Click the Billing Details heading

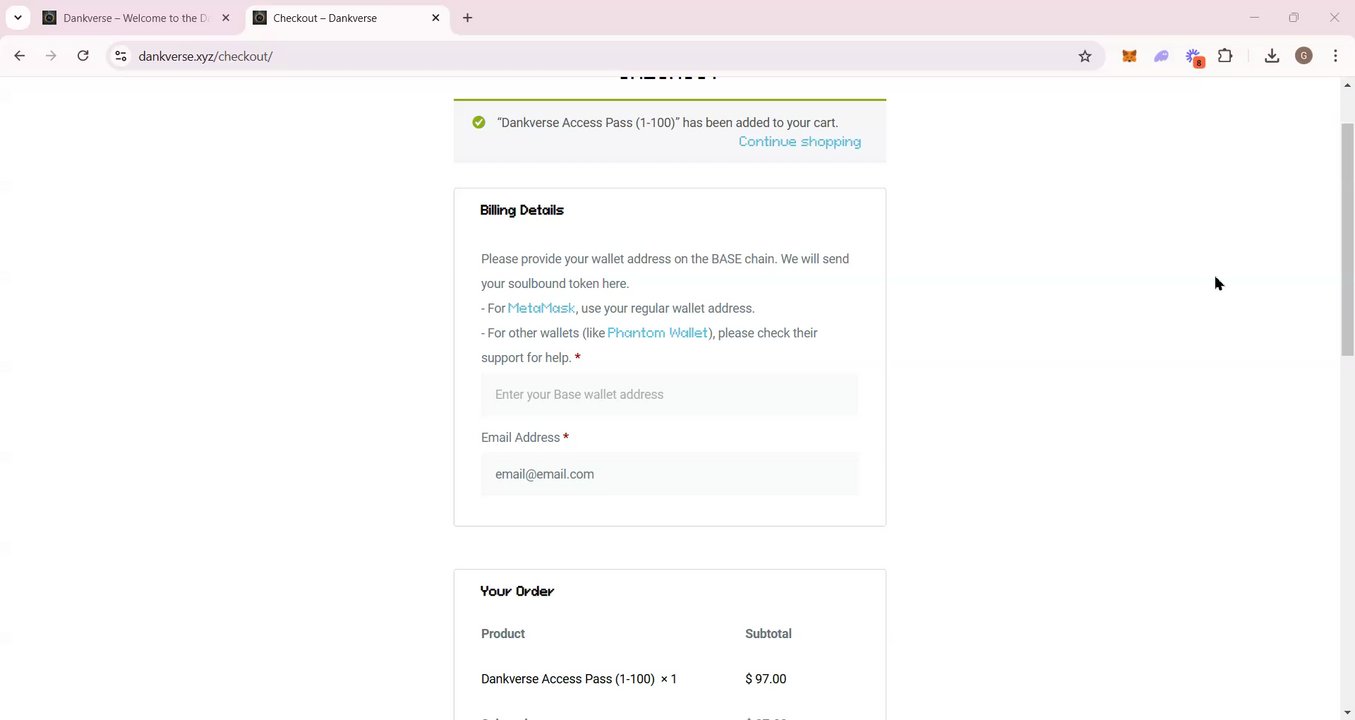tap(521, 210)
